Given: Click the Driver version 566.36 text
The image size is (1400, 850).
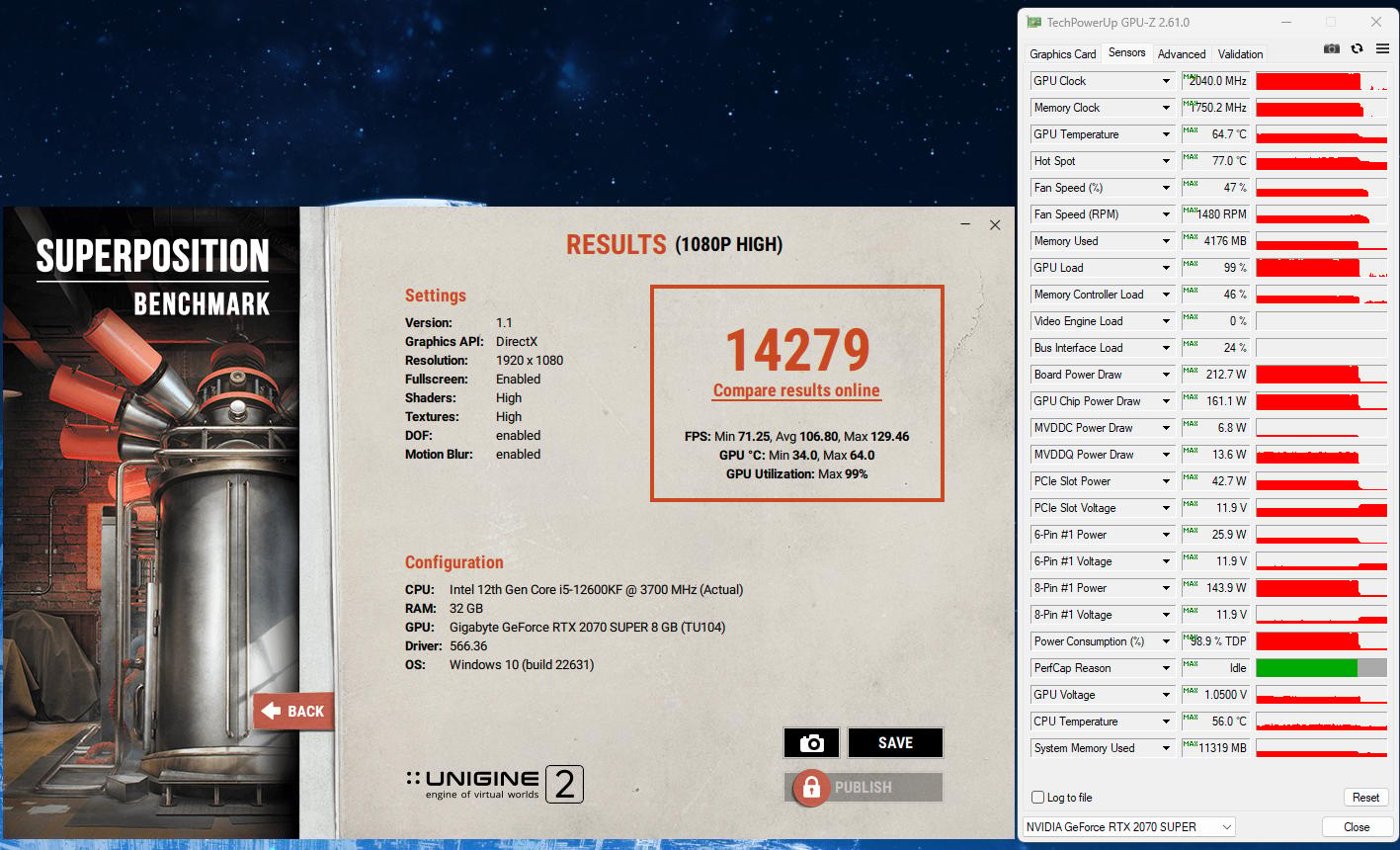Looking at the screenshot, I should (x=468, y=645).
